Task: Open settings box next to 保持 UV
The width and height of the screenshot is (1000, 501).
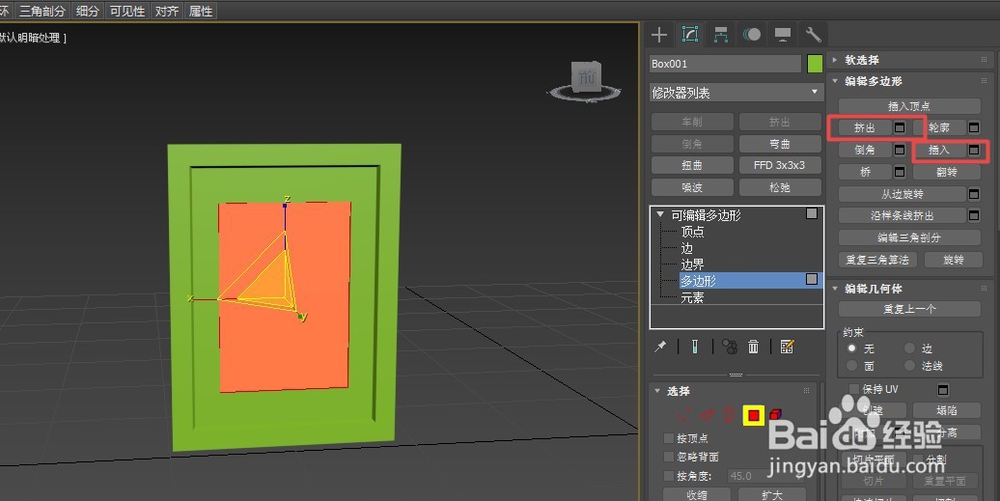Action: [x=943, y=389]
